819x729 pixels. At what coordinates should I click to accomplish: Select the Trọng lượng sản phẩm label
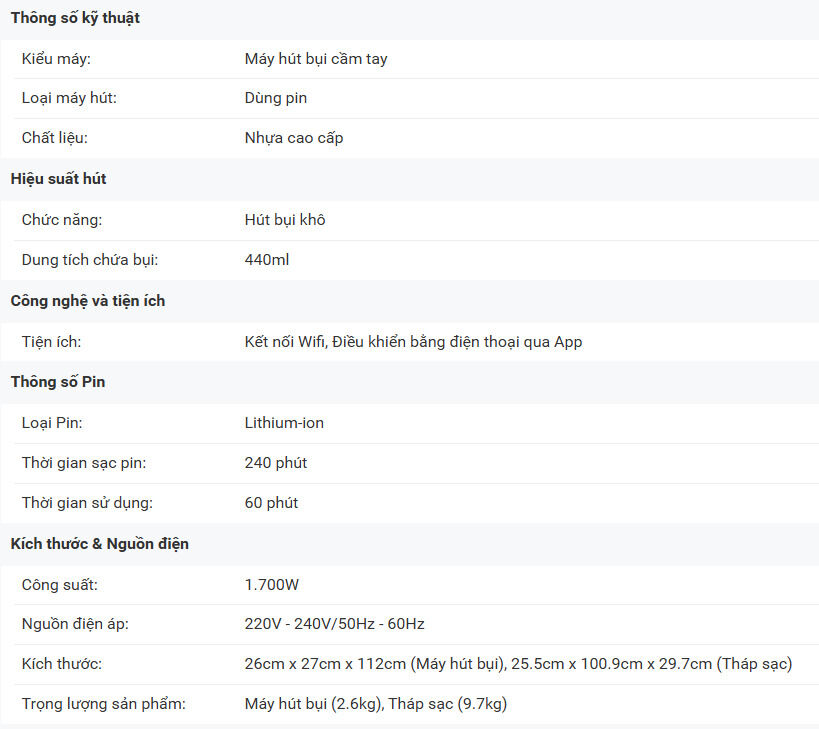click(x=103, y=704)
